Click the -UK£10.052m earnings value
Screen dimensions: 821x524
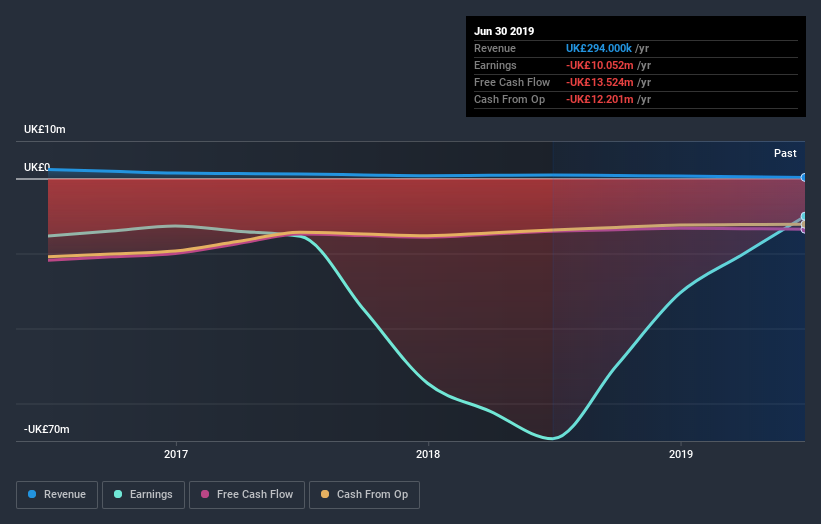600,65
